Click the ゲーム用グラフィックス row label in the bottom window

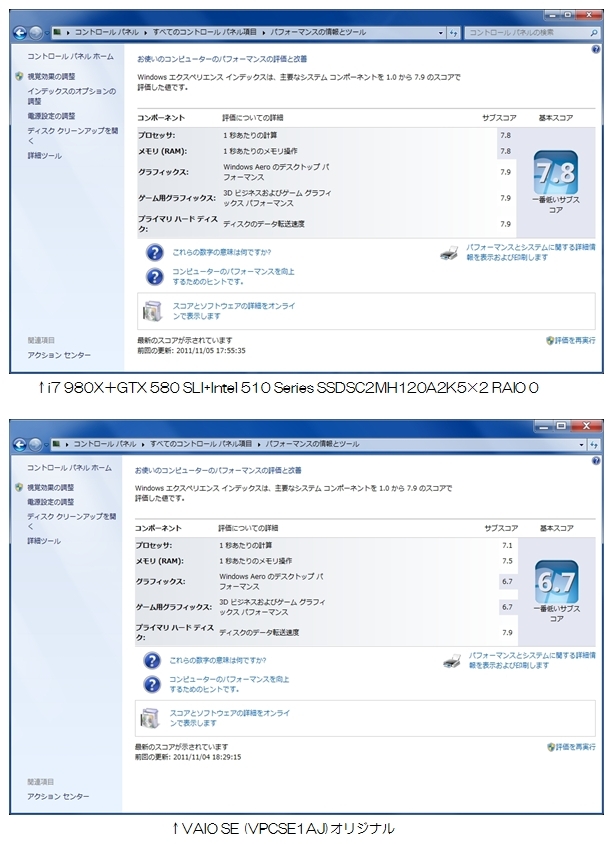(x=173, y=607)
